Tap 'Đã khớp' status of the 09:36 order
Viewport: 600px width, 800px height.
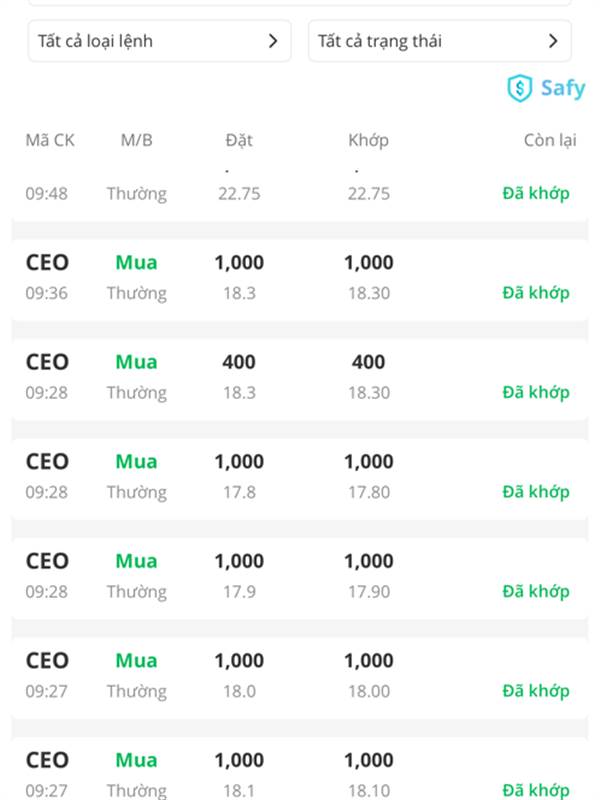tap(535, 293)
